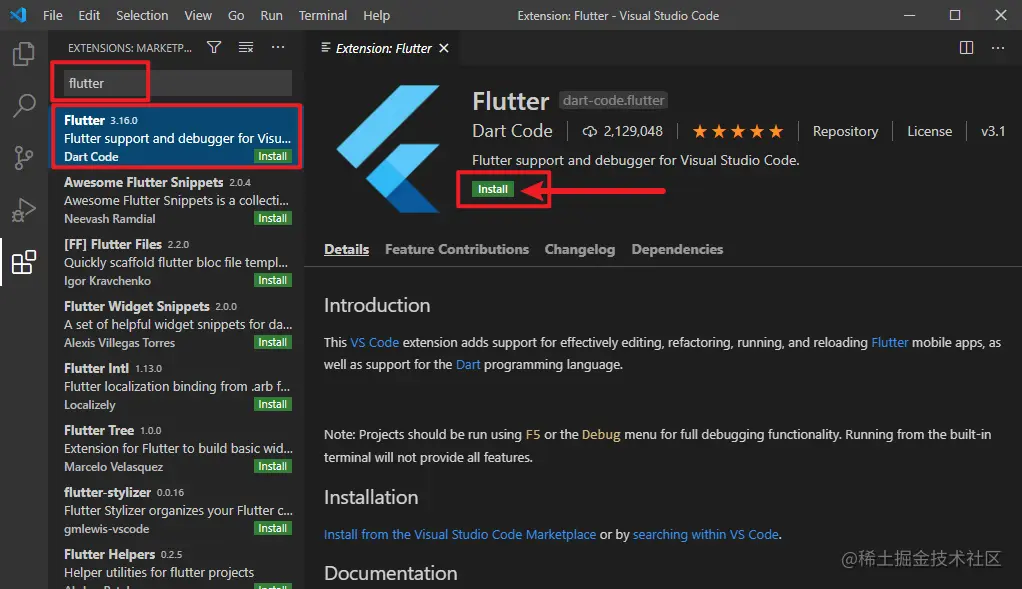Viewport: 1022px width, 589px height.
Task: Click the Dart Code publisher name
Action: (512, 131)
